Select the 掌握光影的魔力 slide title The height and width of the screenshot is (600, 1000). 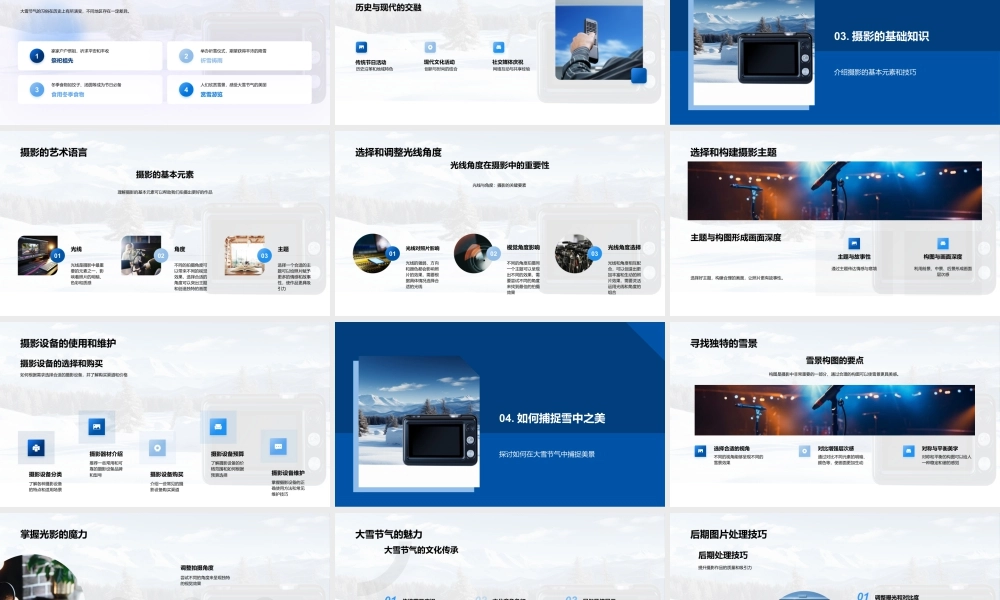pos(54,534)
